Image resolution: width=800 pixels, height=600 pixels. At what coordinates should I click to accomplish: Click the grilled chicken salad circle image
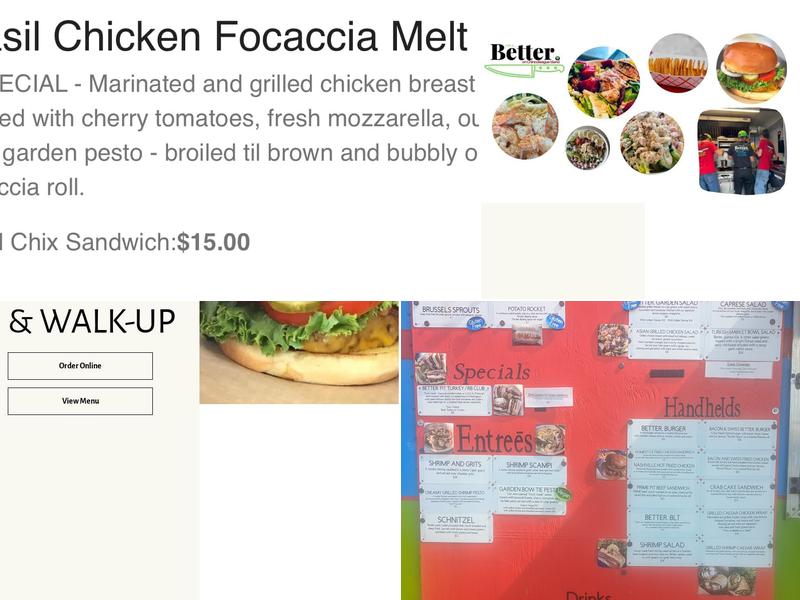(x=604, y=82)
